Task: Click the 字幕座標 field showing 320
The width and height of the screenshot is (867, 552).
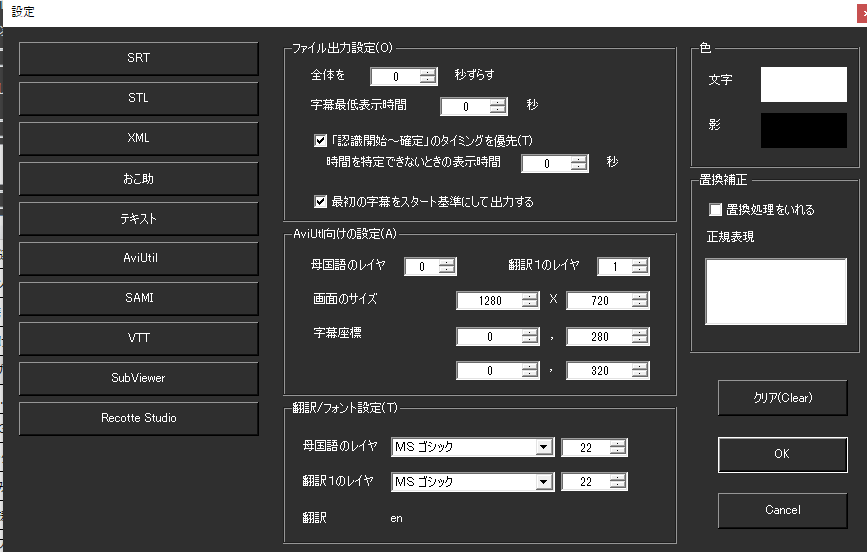Action: tap(599, 371)
